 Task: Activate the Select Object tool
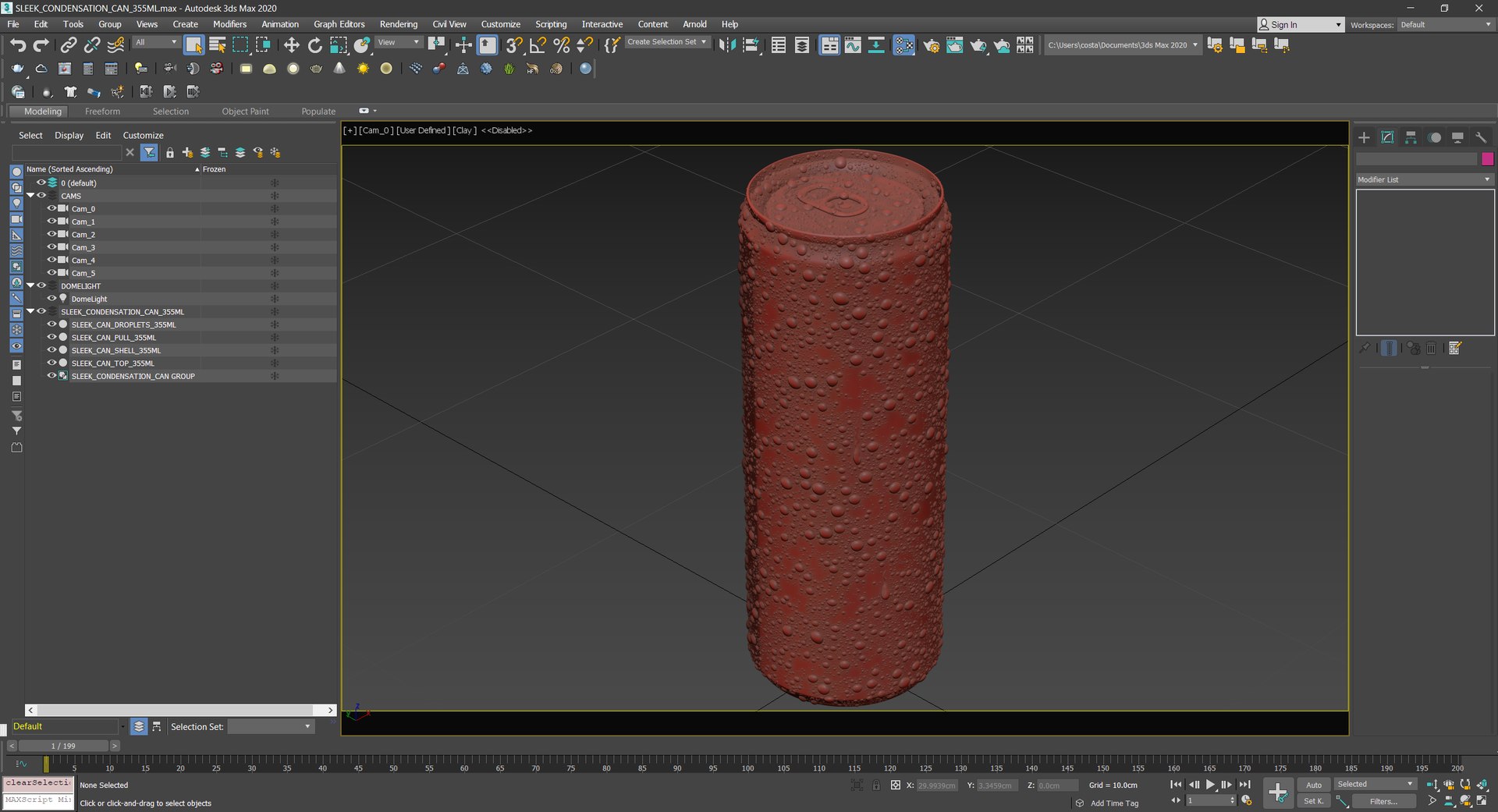(x=193, y=45)
